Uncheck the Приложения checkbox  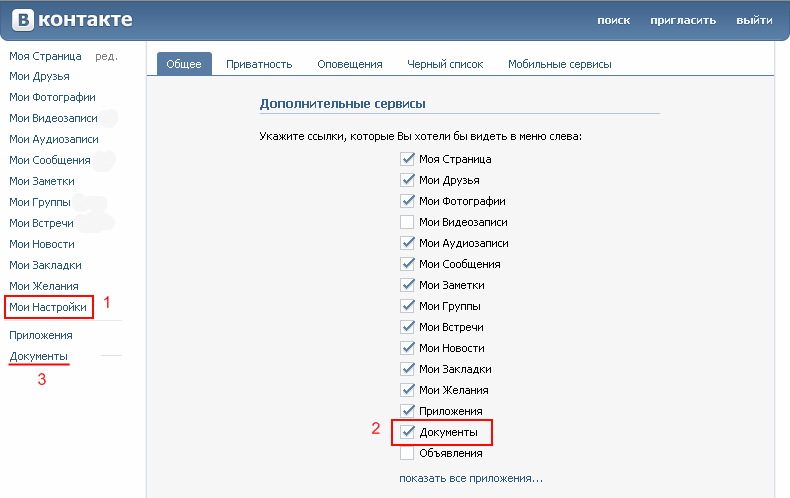coord(407,411)
